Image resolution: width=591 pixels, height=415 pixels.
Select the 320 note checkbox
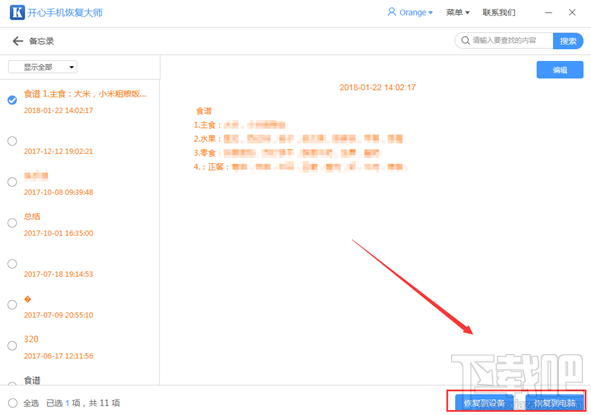coord(12,346)
